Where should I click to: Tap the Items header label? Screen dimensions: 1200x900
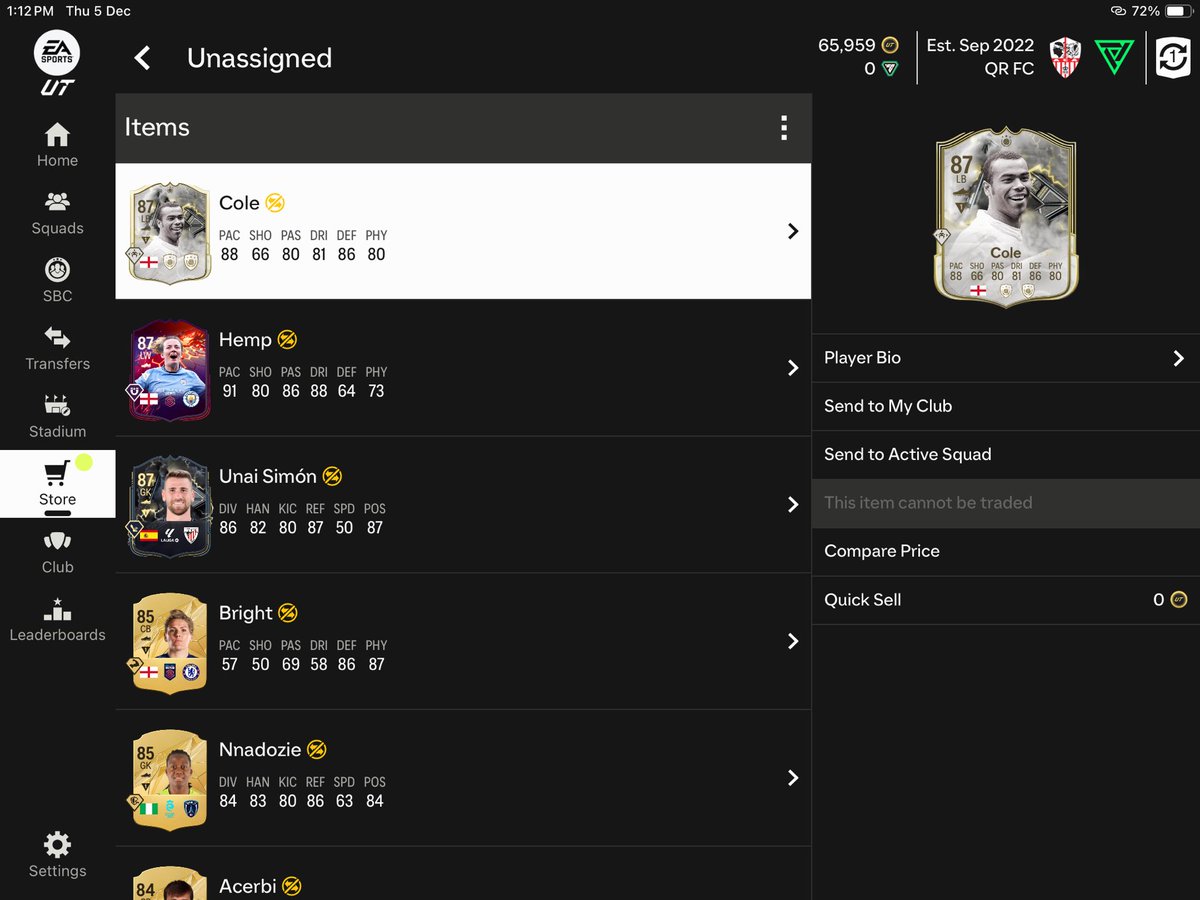tap(157, 128)
